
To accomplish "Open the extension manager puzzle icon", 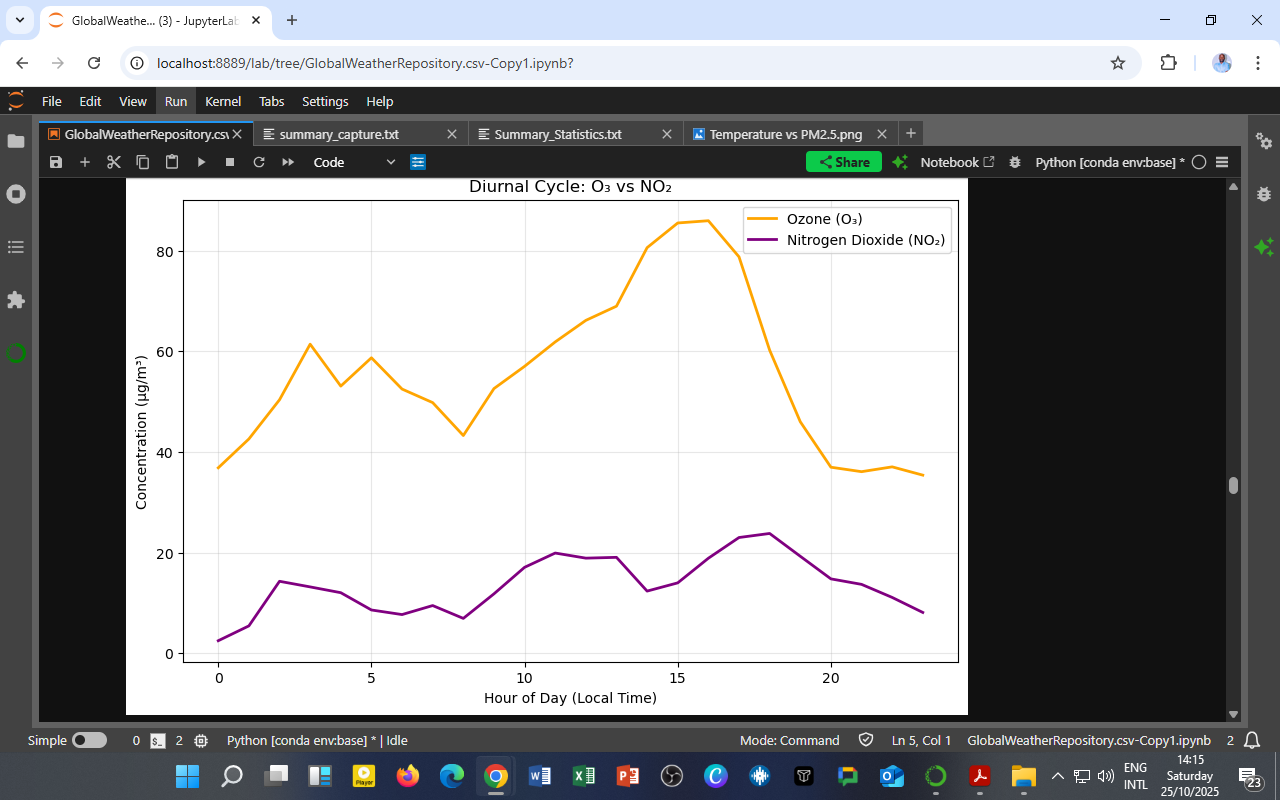I will (16, 300).
